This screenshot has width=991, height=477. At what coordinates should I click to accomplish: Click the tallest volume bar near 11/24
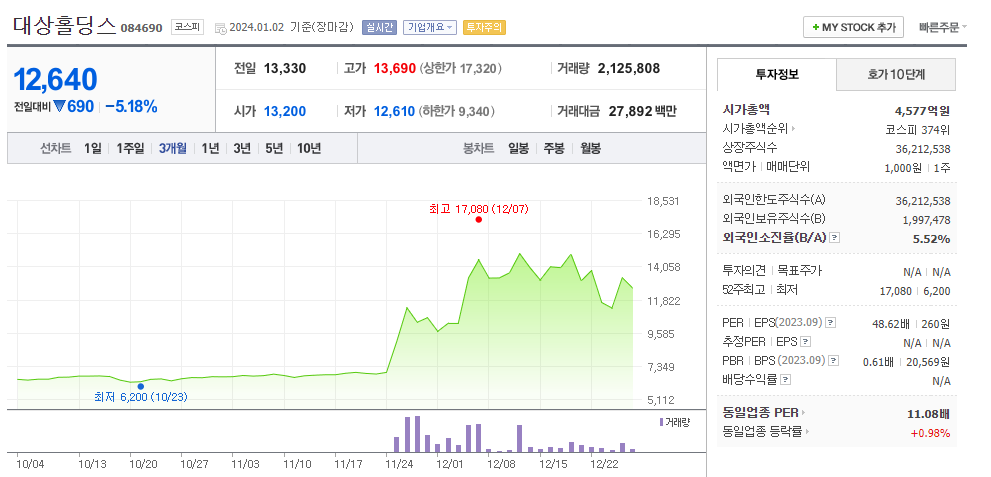[x=417, y=434]
